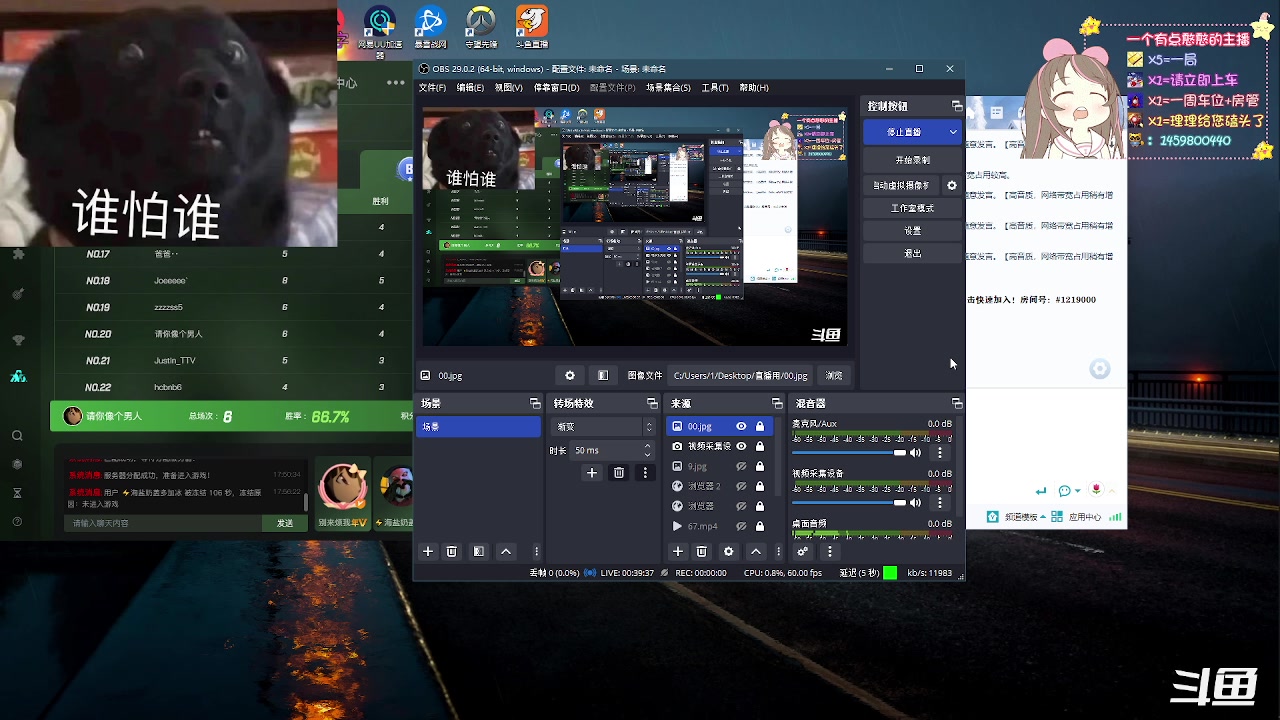The height and width of the screenshot is (720, 1280).
Task: Undock the 来源 sources panel
Action: tap(776, 404)
